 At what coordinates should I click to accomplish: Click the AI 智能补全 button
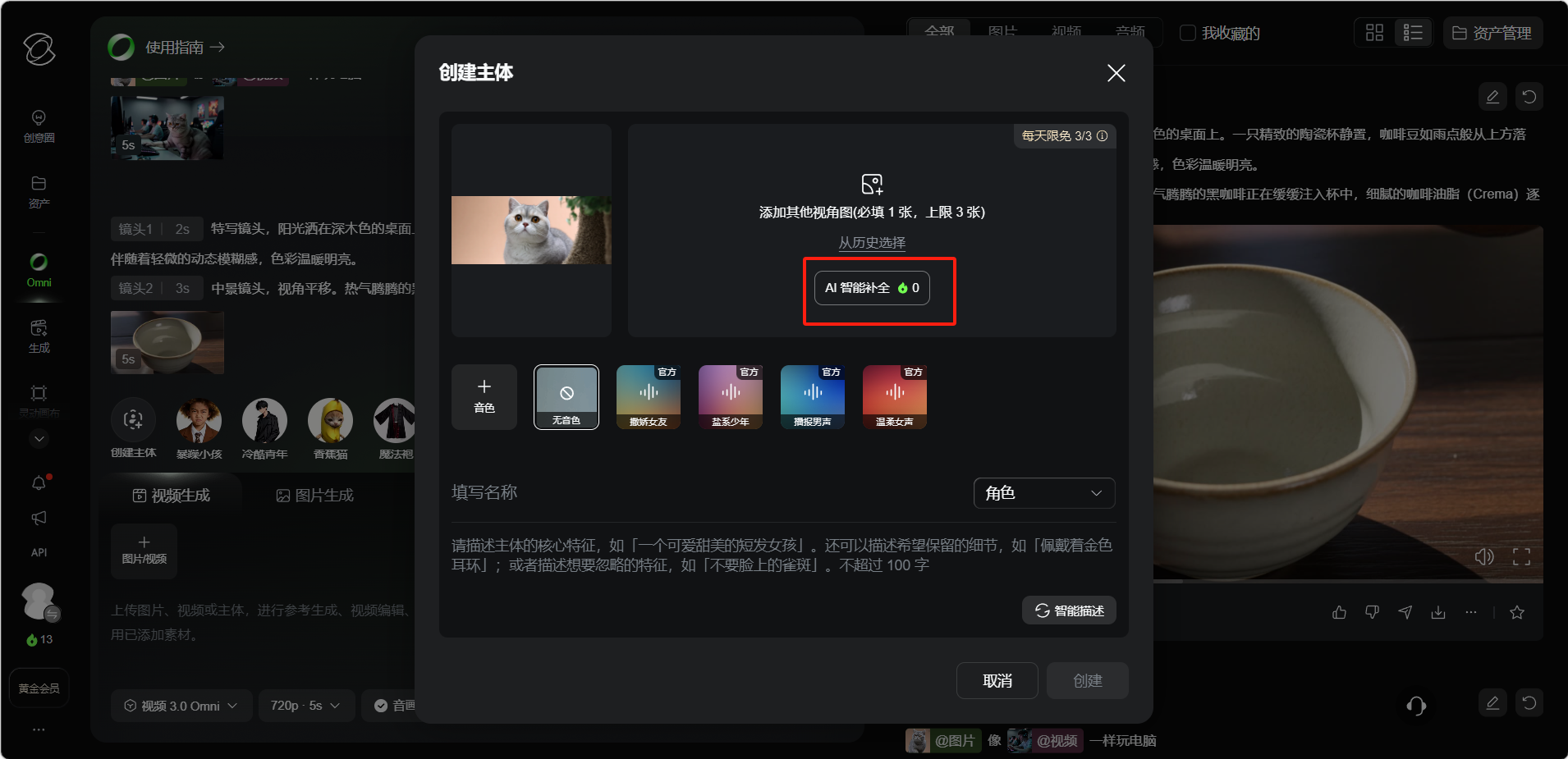click(x=871, y=288)
